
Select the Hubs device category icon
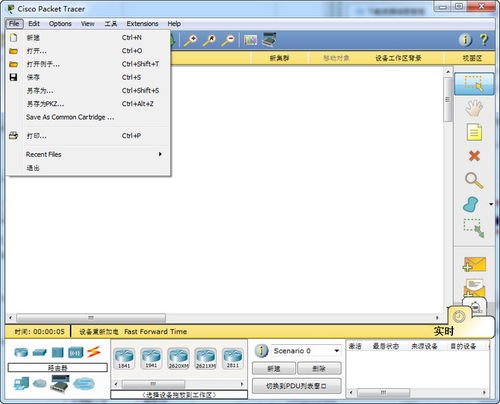coord(58,353)
